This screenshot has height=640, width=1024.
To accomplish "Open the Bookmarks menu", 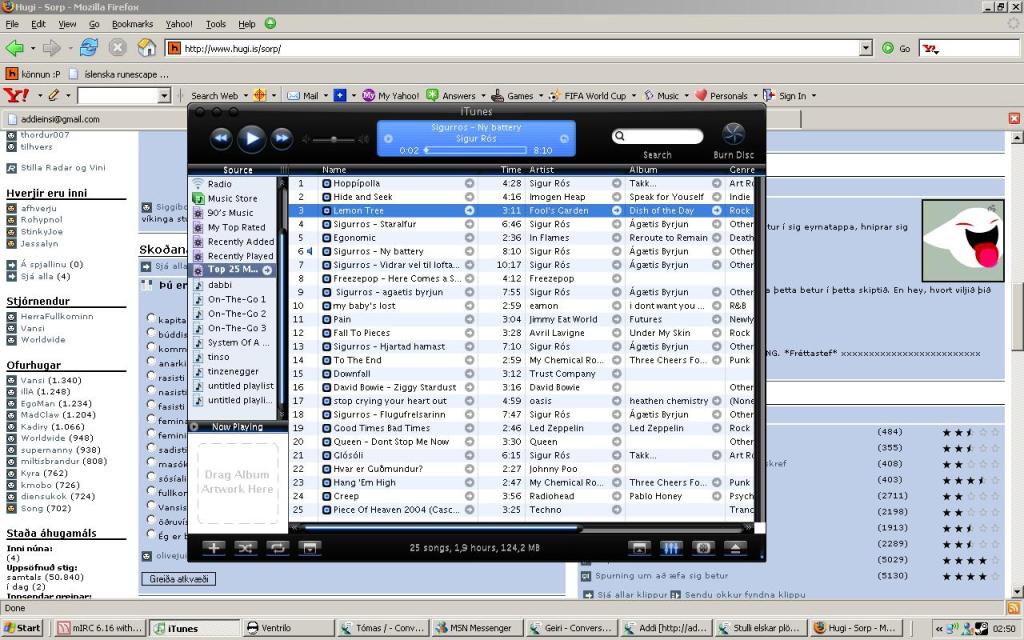I will point(133,24).
